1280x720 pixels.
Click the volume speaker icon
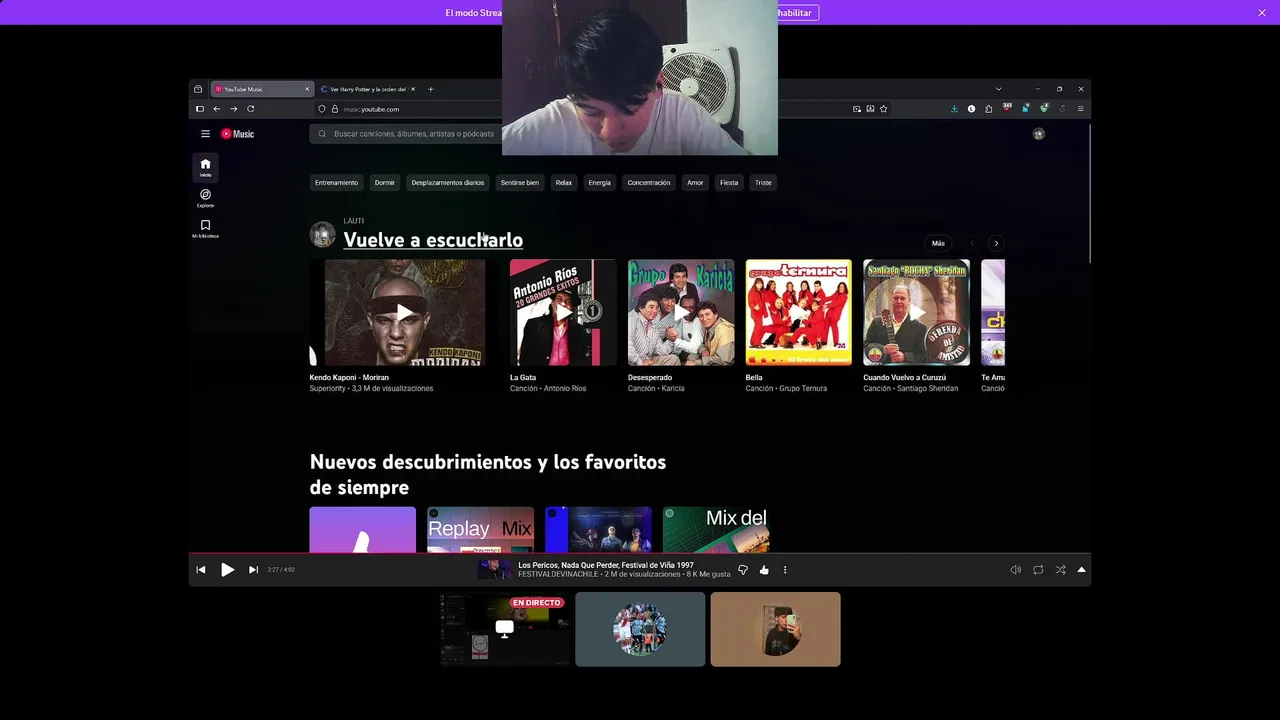click(1016, 570)
